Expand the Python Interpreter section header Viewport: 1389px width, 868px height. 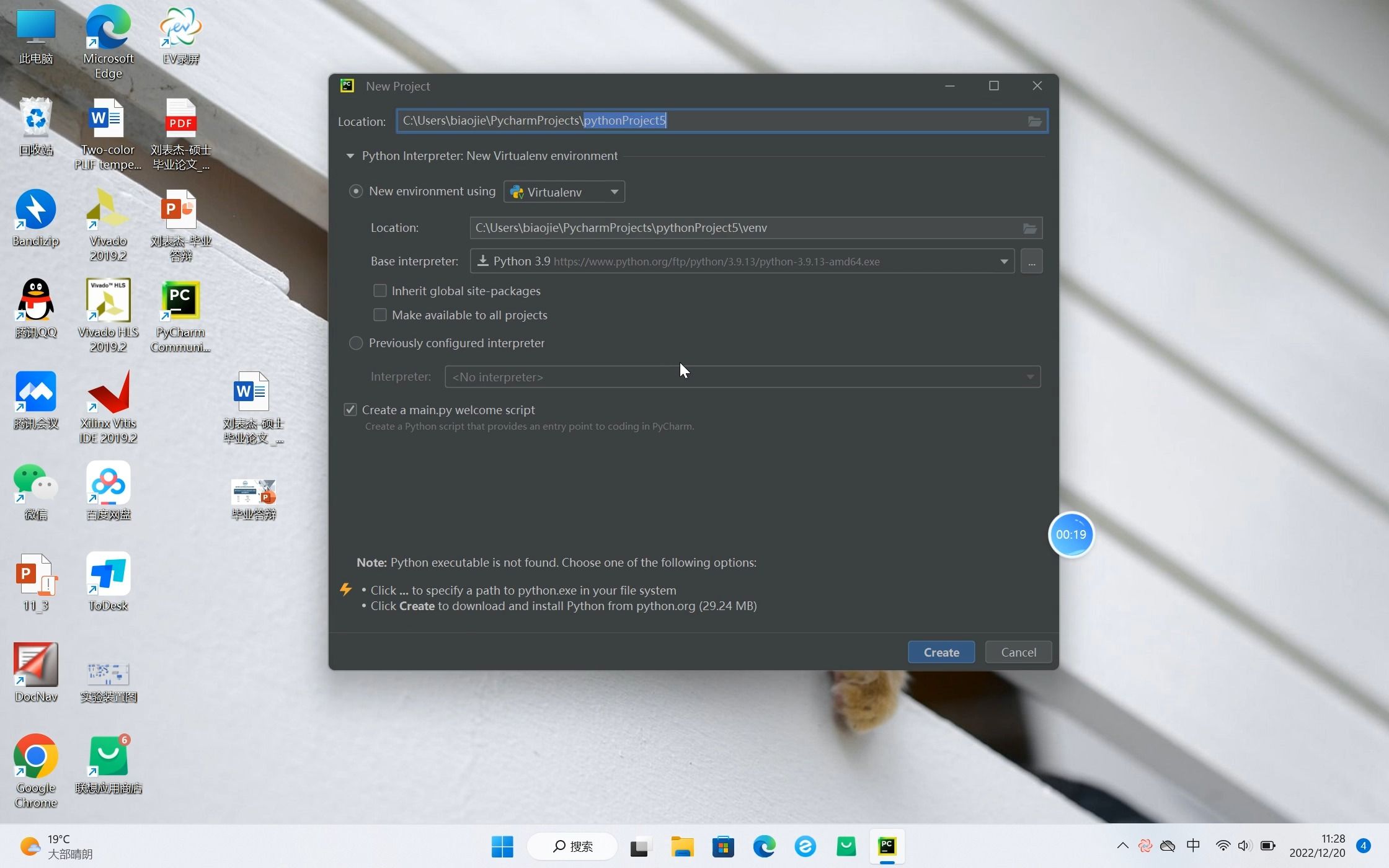350,156
